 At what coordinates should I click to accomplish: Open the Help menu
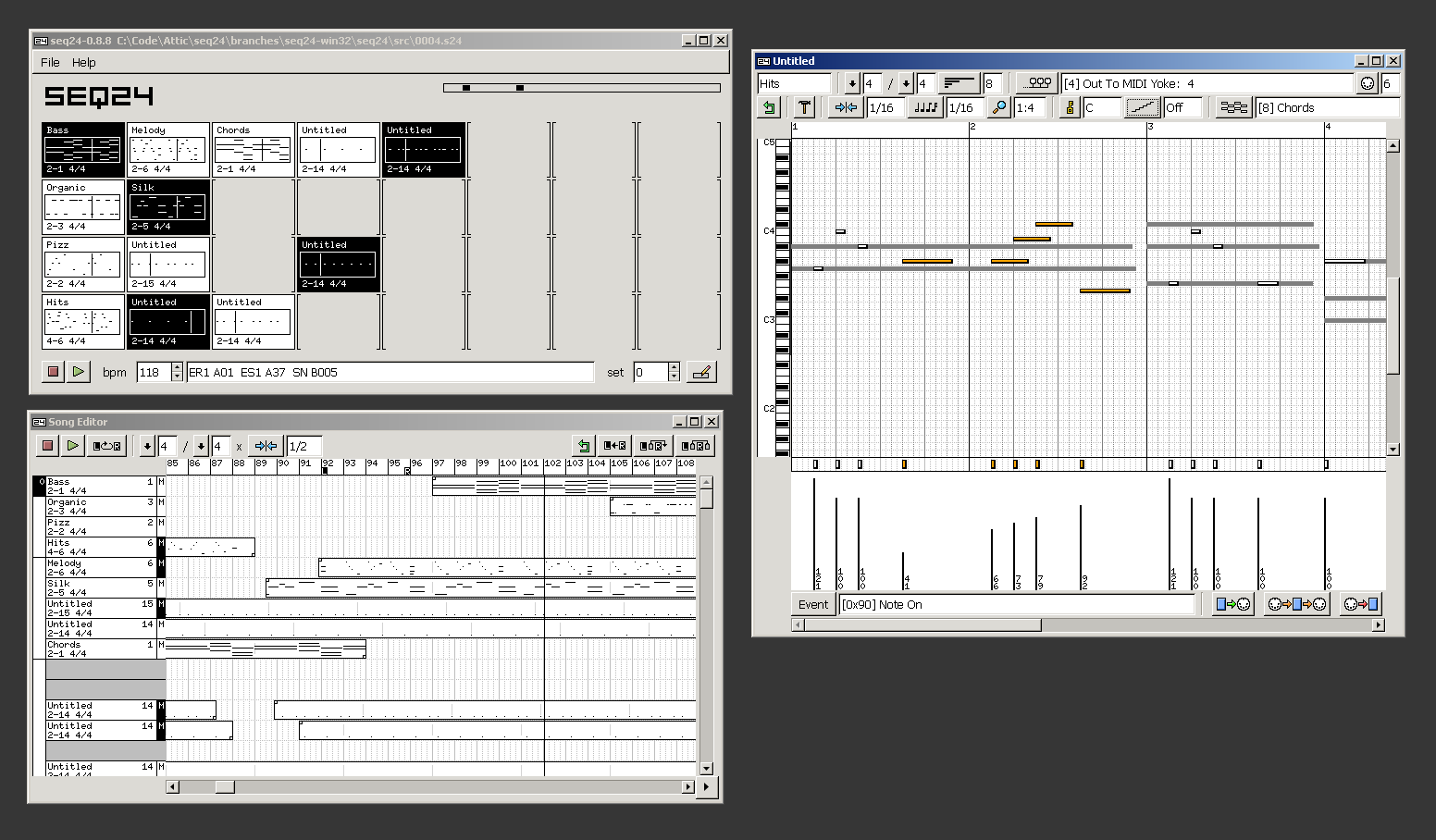coord(84,62)
